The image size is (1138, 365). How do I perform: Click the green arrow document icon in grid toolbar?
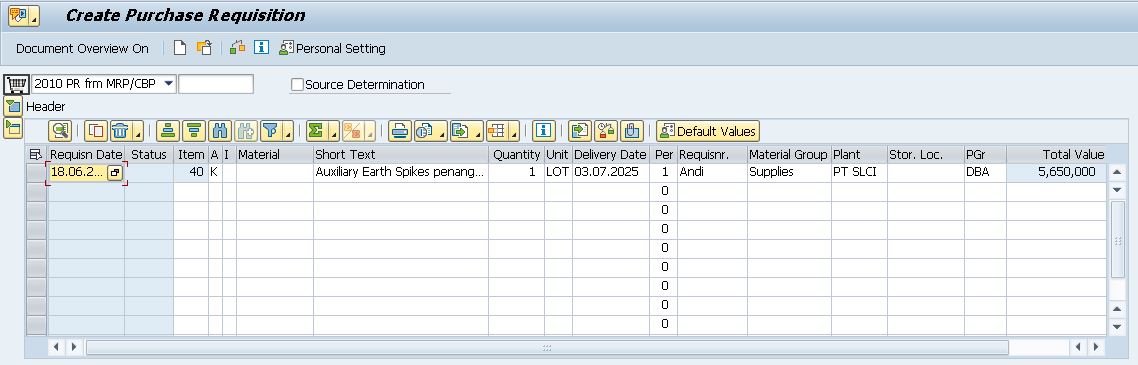[x=580, y=131]
